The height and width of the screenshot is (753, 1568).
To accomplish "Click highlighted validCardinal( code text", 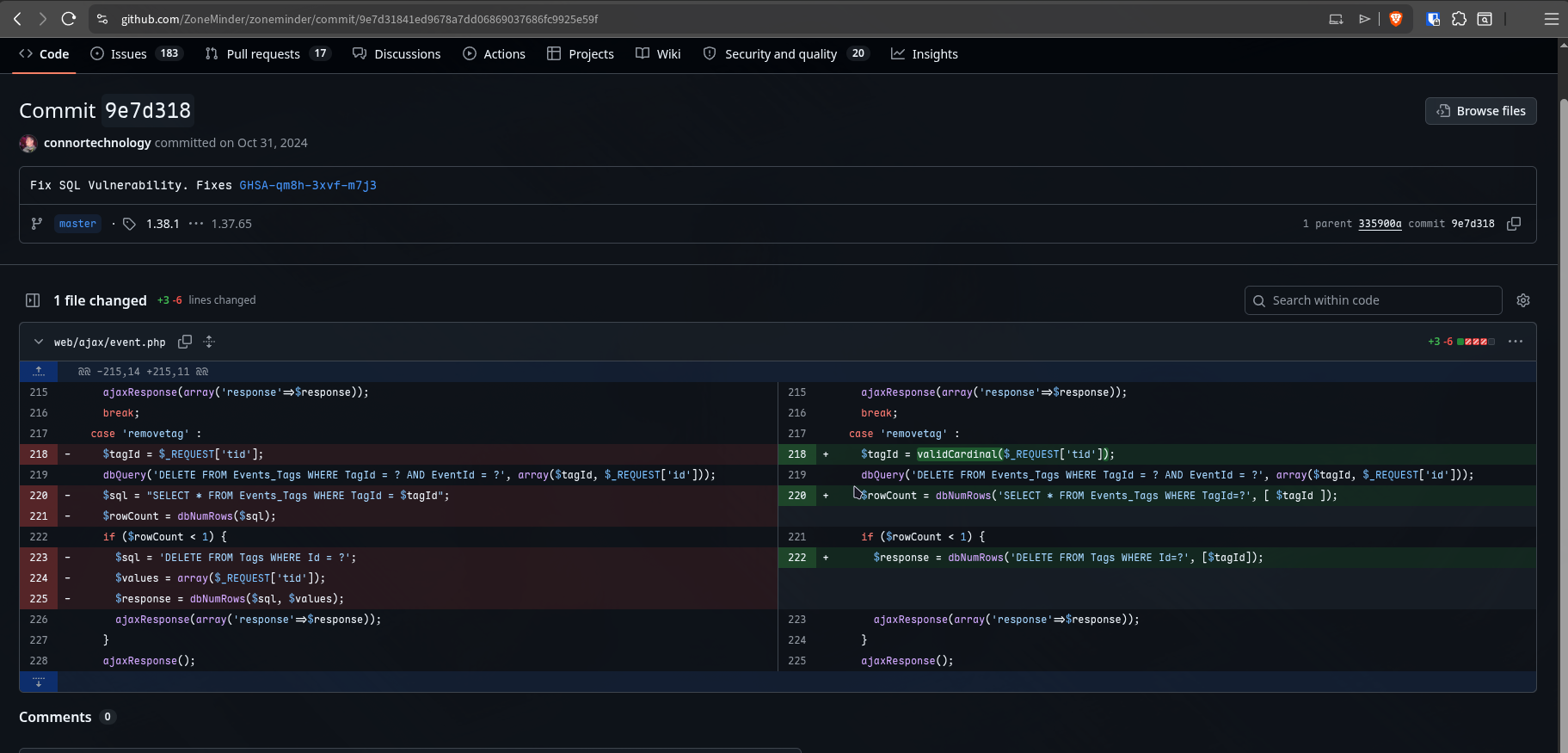I will point(959,454).
